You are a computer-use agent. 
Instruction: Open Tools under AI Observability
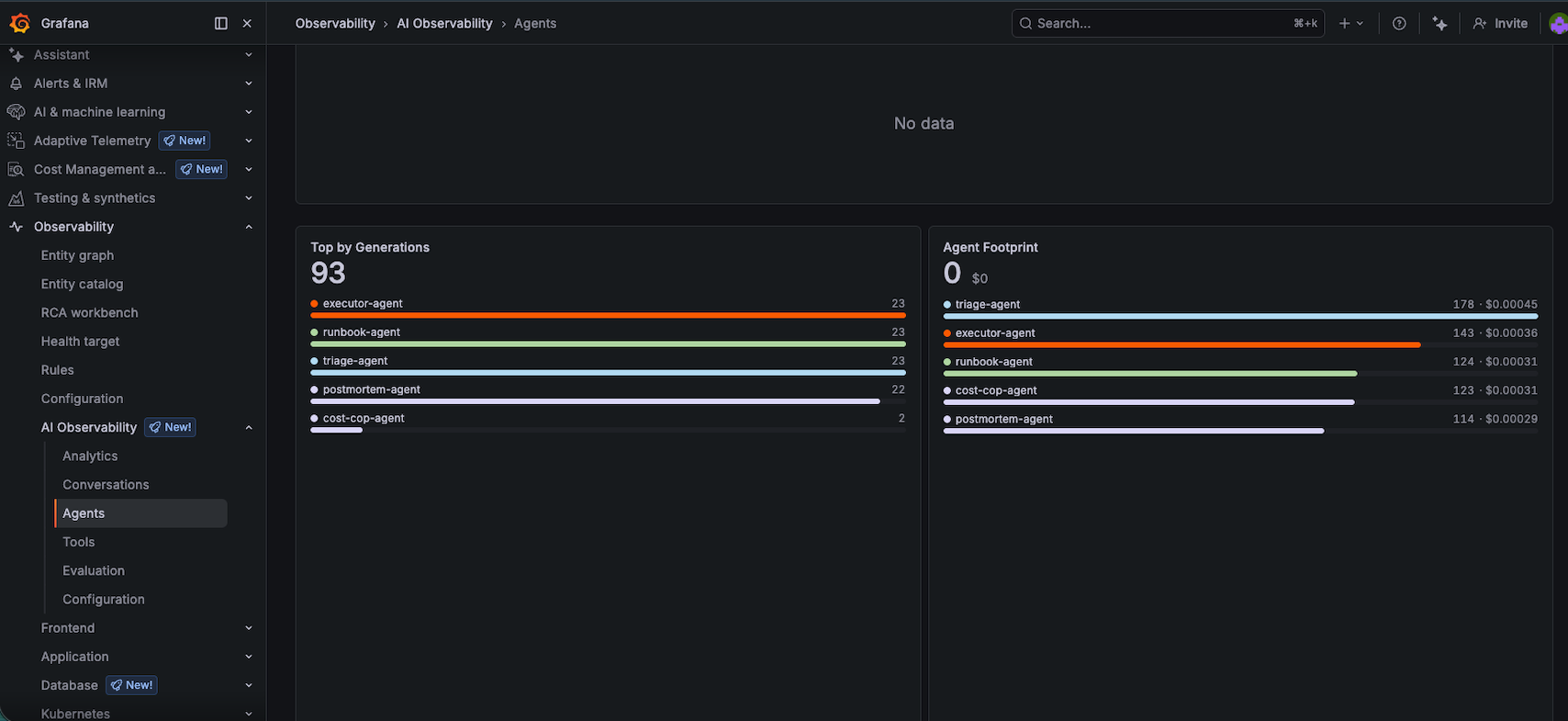pyautogui.click(x=79, y=542)
